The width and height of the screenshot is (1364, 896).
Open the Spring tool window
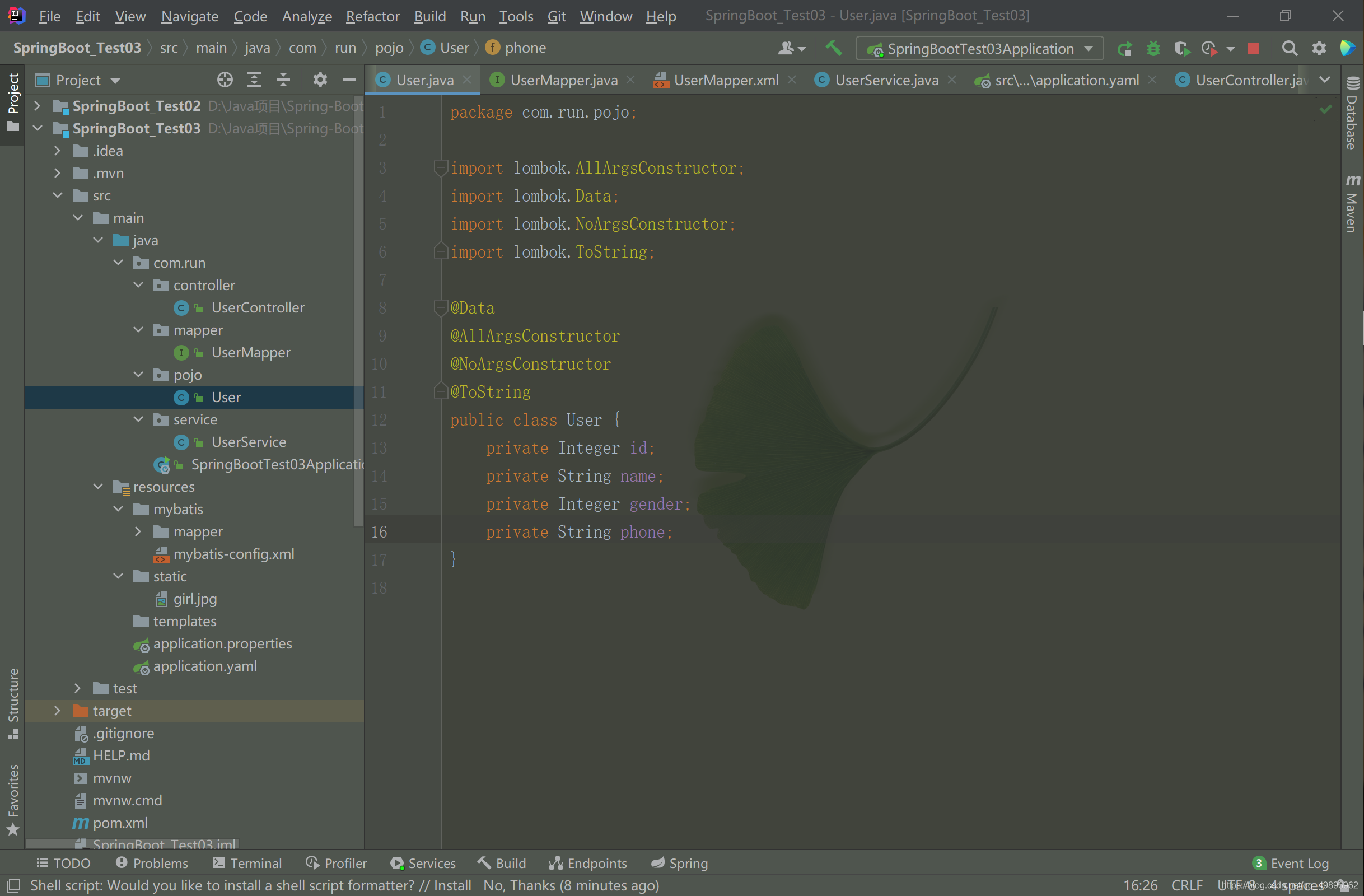pos(679,864)
